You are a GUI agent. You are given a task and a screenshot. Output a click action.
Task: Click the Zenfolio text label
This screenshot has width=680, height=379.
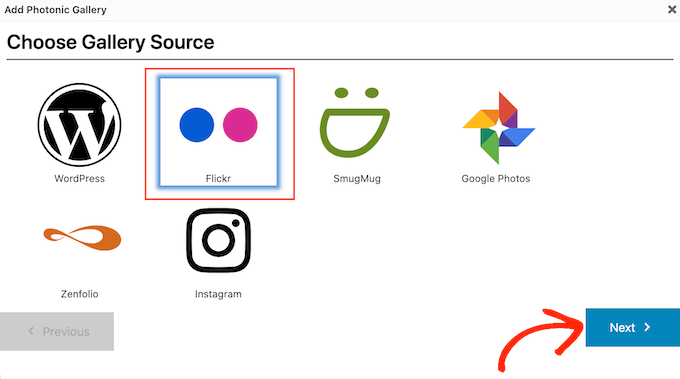pos(79,294)
